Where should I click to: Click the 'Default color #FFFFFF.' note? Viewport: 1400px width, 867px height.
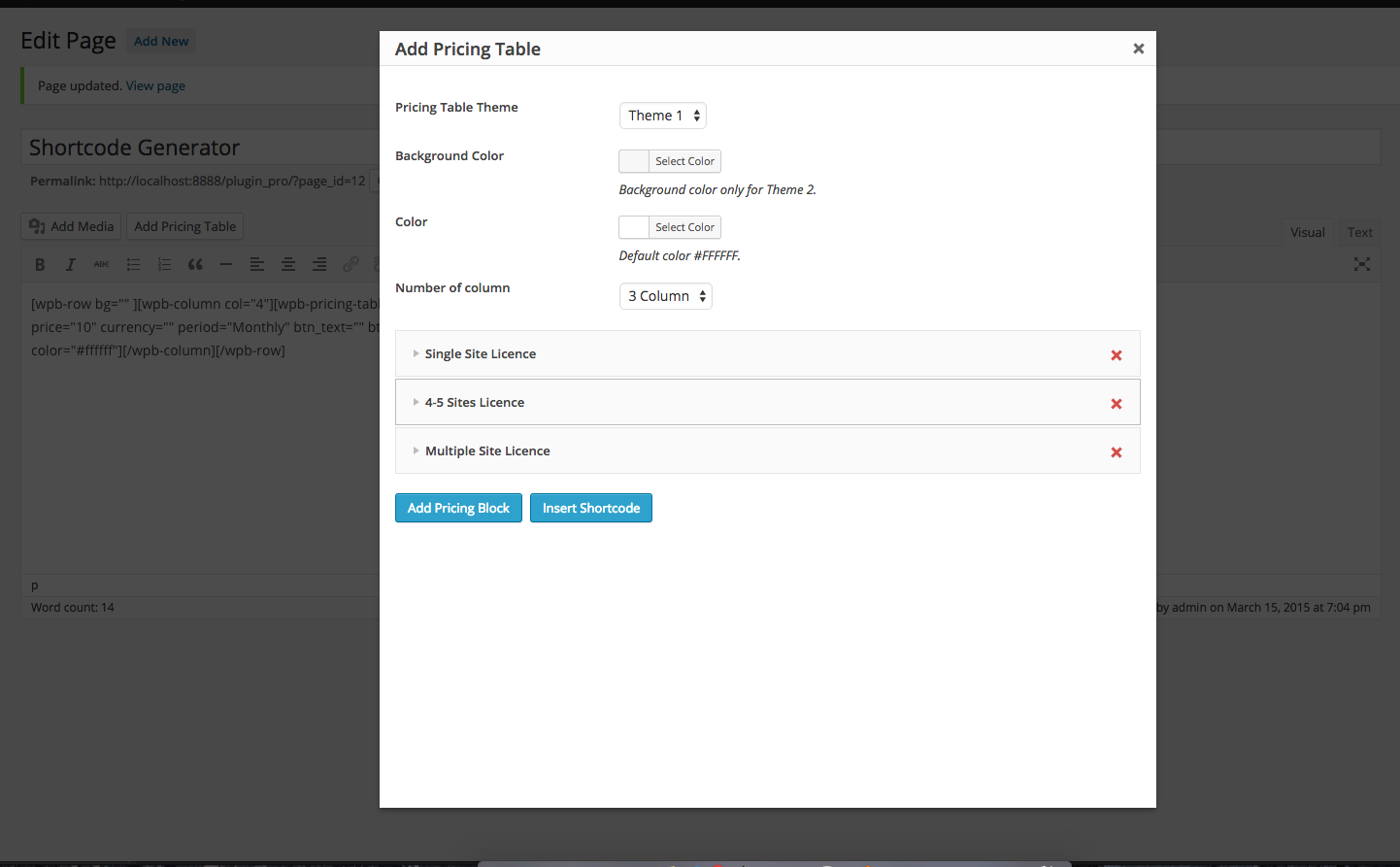[680, 255]
